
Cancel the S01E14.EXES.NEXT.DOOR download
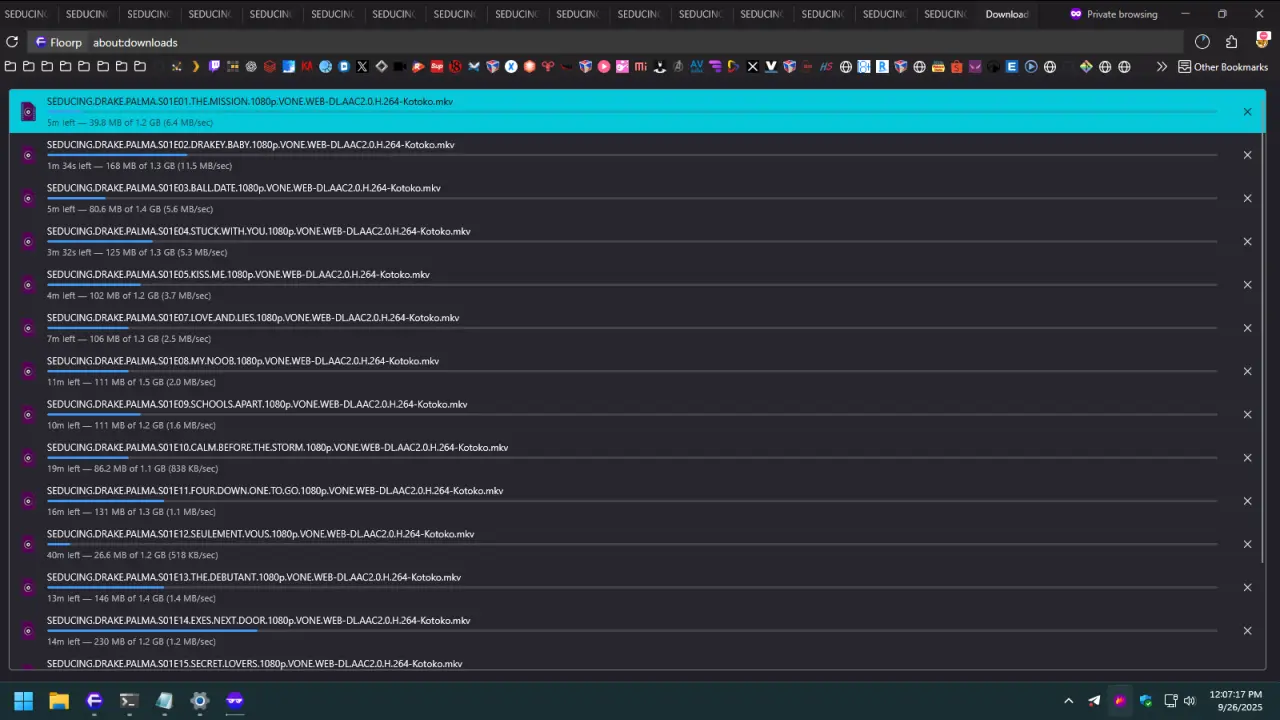tap(1247, 631)
